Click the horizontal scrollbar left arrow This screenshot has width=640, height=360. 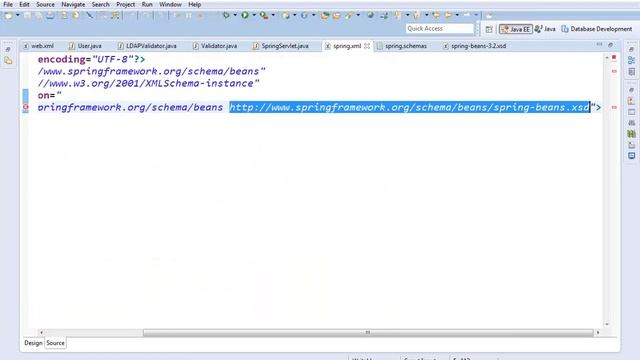[41, 333]
